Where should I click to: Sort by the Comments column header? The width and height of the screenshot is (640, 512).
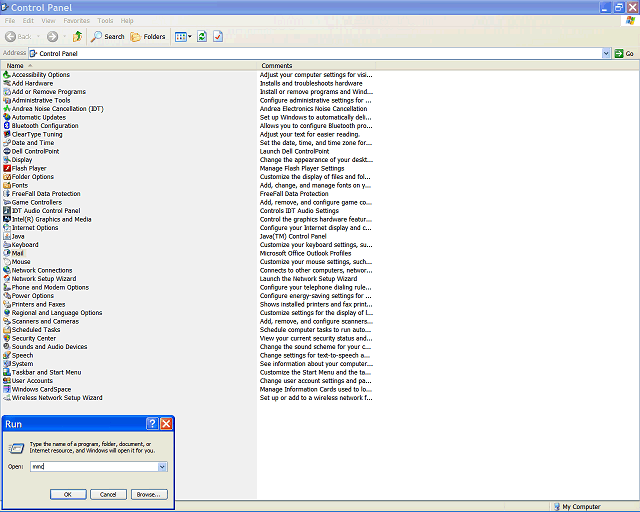(316, 66)
